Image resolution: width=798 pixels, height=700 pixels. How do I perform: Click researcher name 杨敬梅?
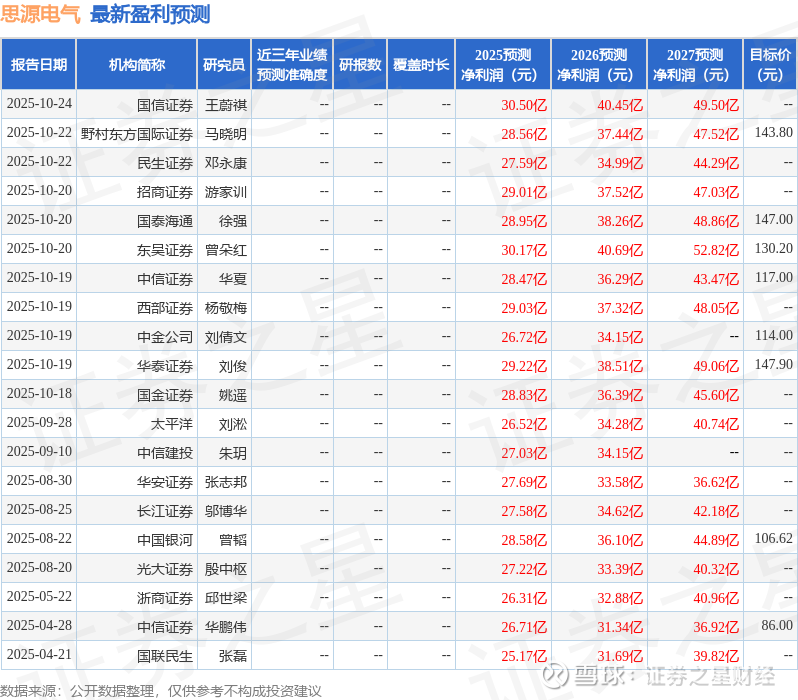[226, 309]
